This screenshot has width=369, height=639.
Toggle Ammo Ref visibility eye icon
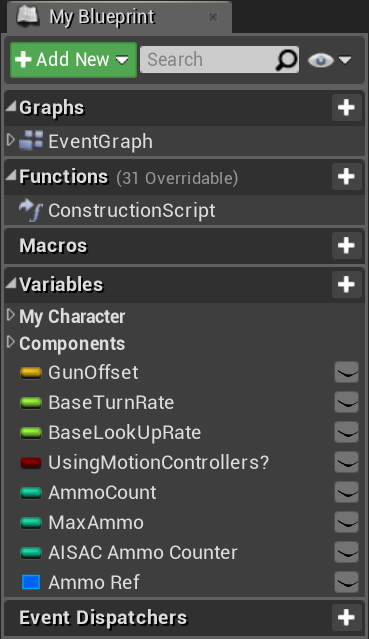[x=347, y=582]
